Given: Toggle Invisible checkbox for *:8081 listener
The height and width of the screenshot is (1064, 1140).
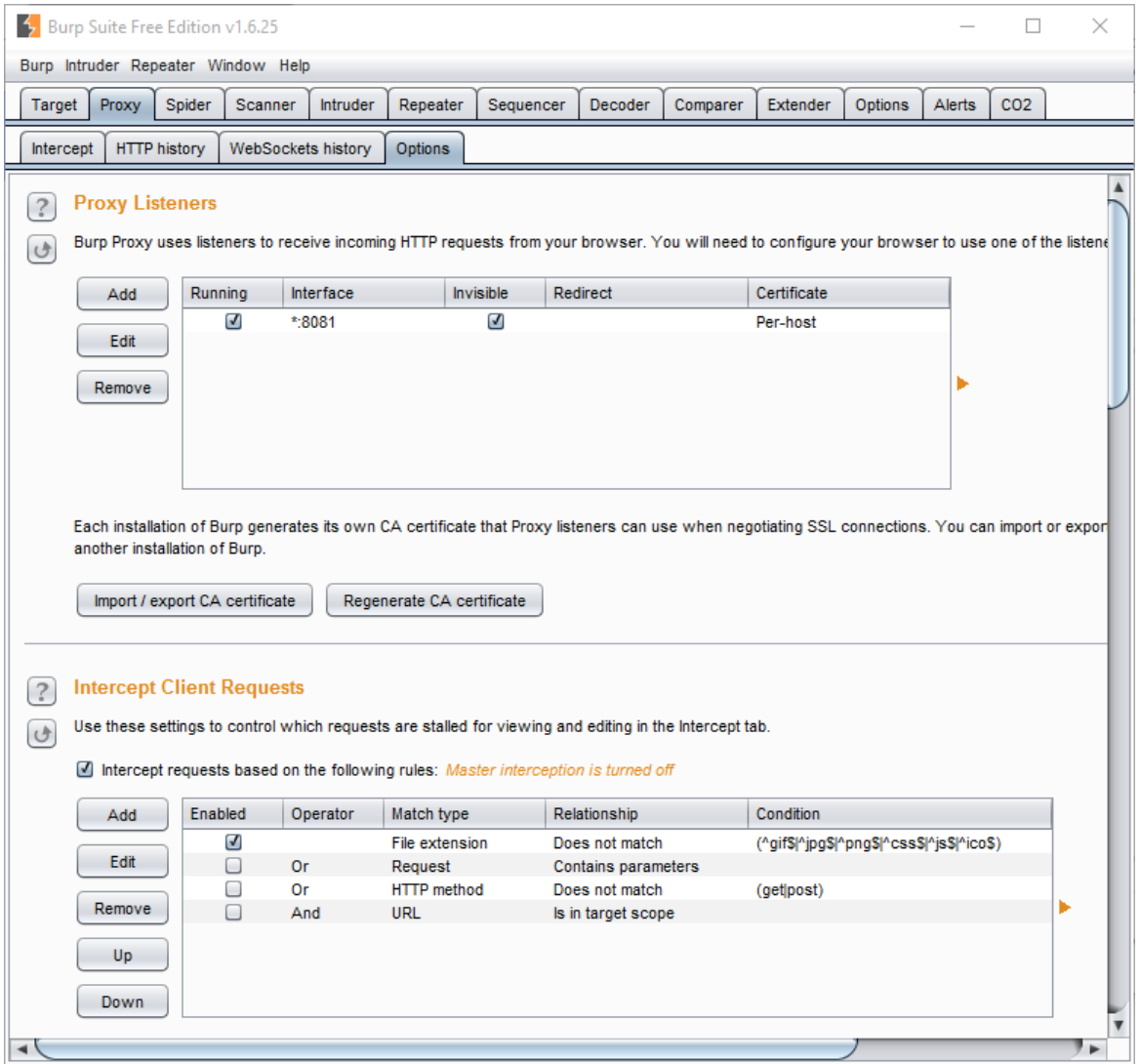Looking at the screenshot, I should pyautogui.click(x=496, y=321).
